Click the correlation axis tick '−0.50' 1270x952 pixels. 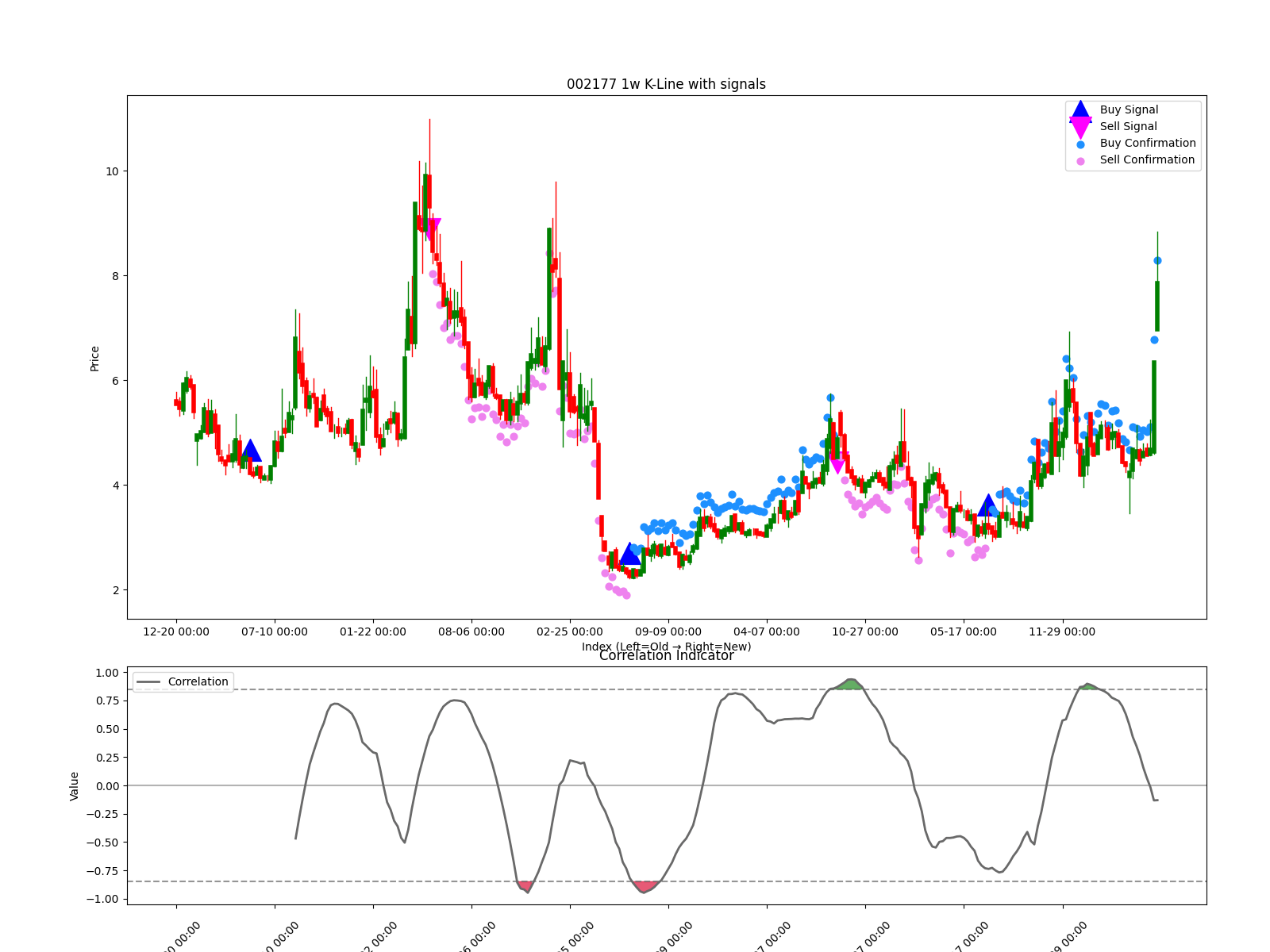(x=102, y=843)
